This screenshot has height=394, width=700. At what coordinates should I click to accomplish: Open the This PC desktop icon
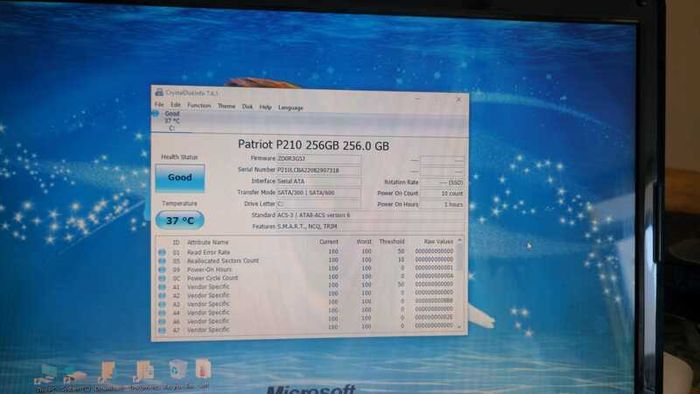tap(46, 374)
